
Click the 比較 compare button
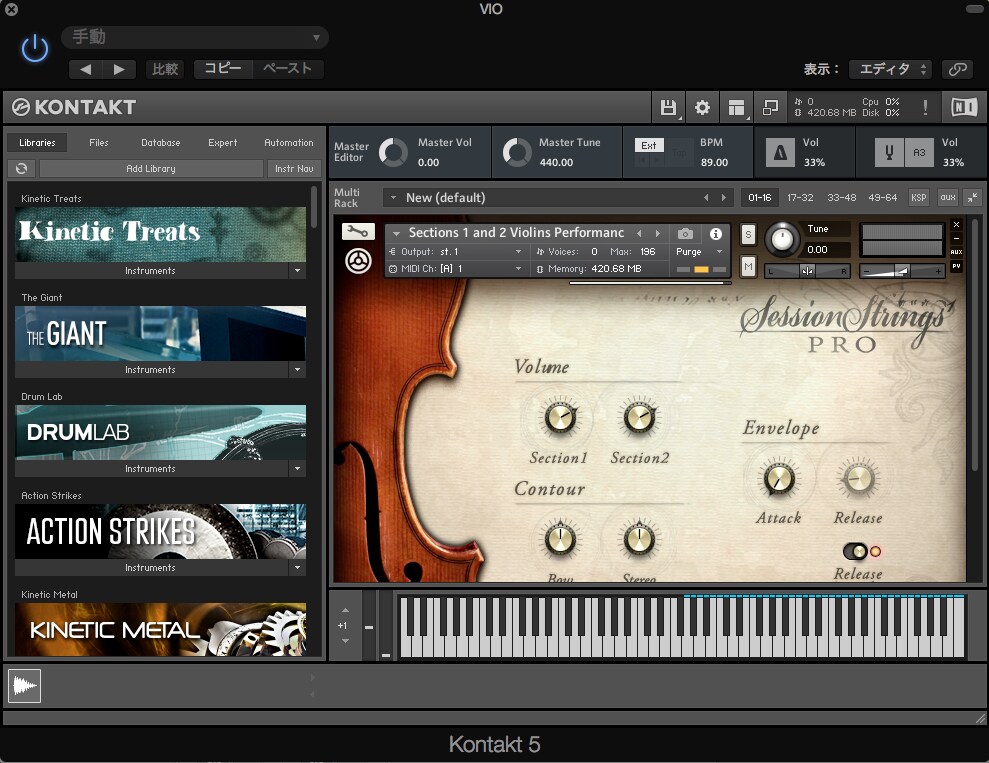(165, 69)
